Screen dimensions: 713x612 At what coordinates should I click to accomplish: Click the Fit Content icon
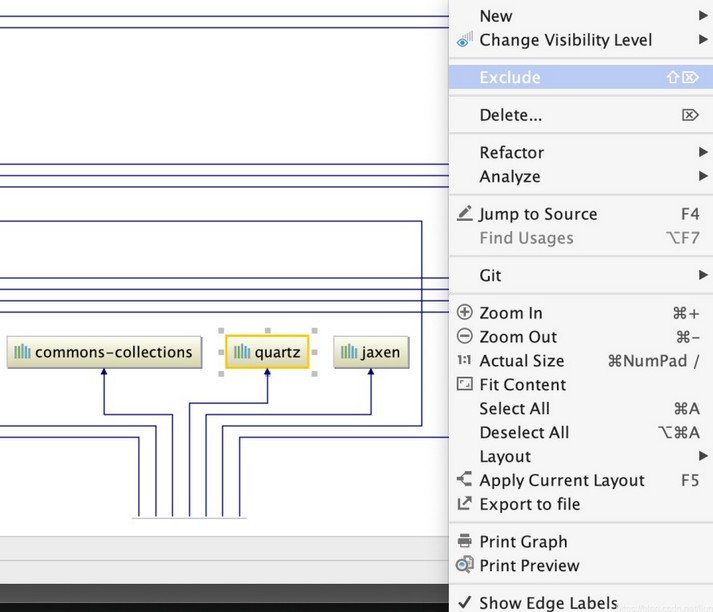click(464, 384)
